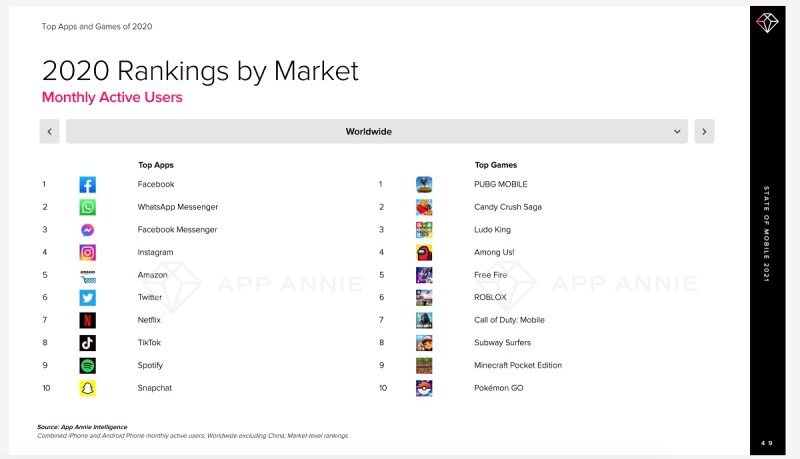Select the Netflix icon in Top Apps
The height and width of the screenshot is (459, 800).
pos(87,320)
